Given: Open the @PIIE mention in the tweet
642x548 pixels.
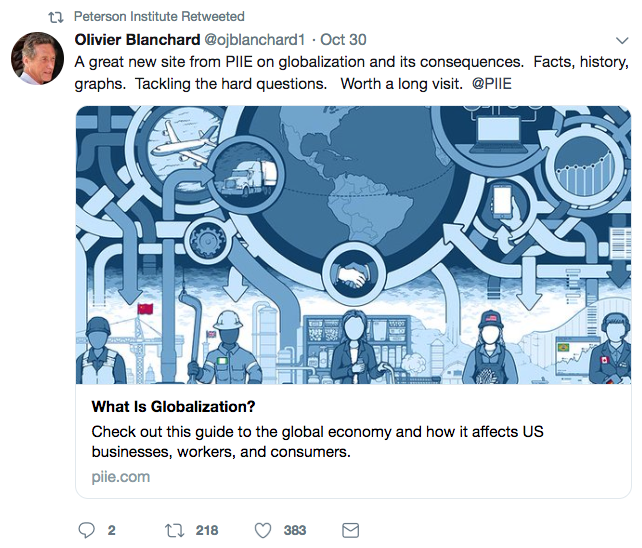Looking at the screenshot, I should click(490, 83).
